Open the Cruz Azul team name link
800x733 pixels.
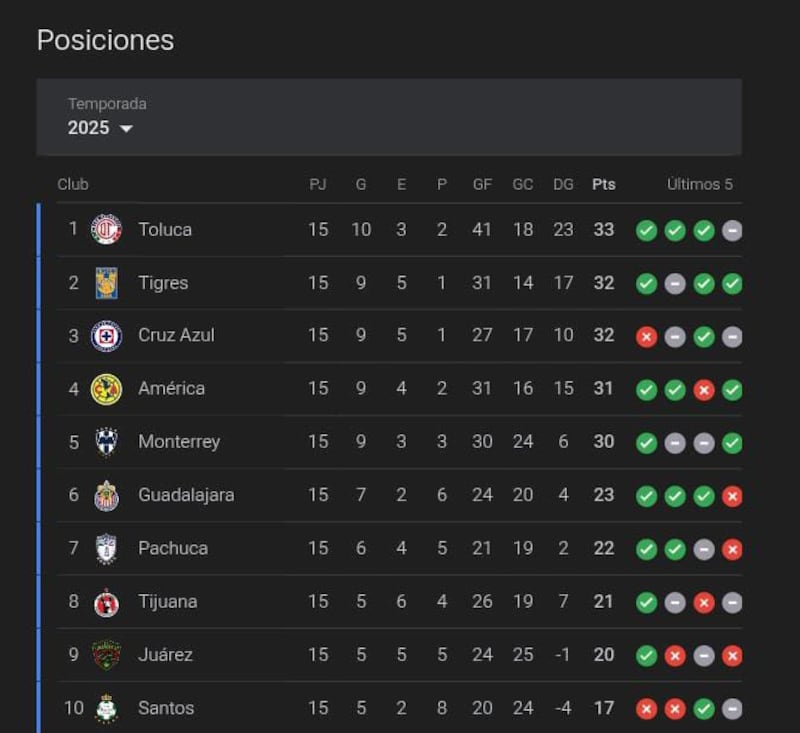[x=176, y=336]
